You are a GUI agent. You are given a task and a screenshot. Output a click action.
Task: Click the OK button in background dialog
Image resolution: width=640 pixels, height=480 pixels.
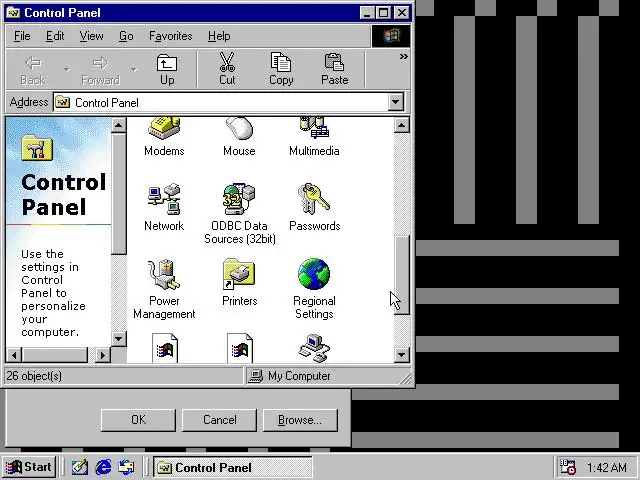click(x=138, y=420)
